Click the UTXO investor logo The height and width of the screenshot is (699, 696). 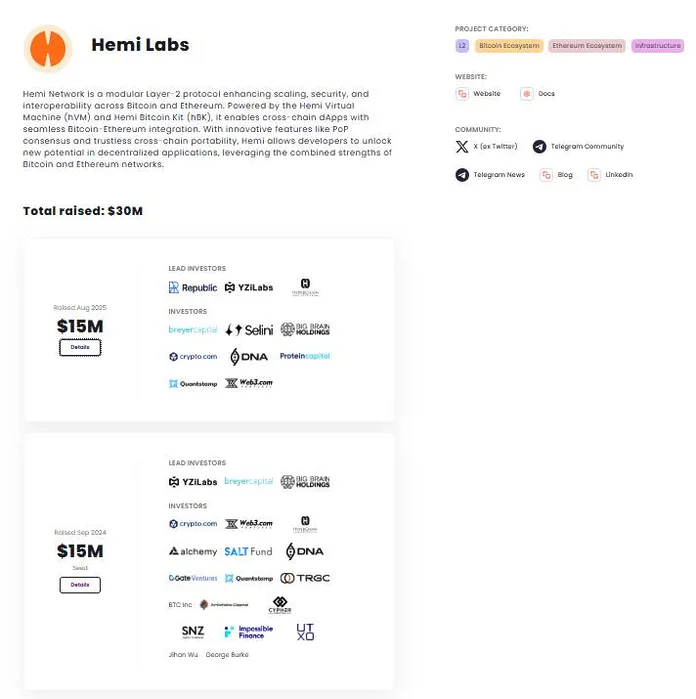305,632
